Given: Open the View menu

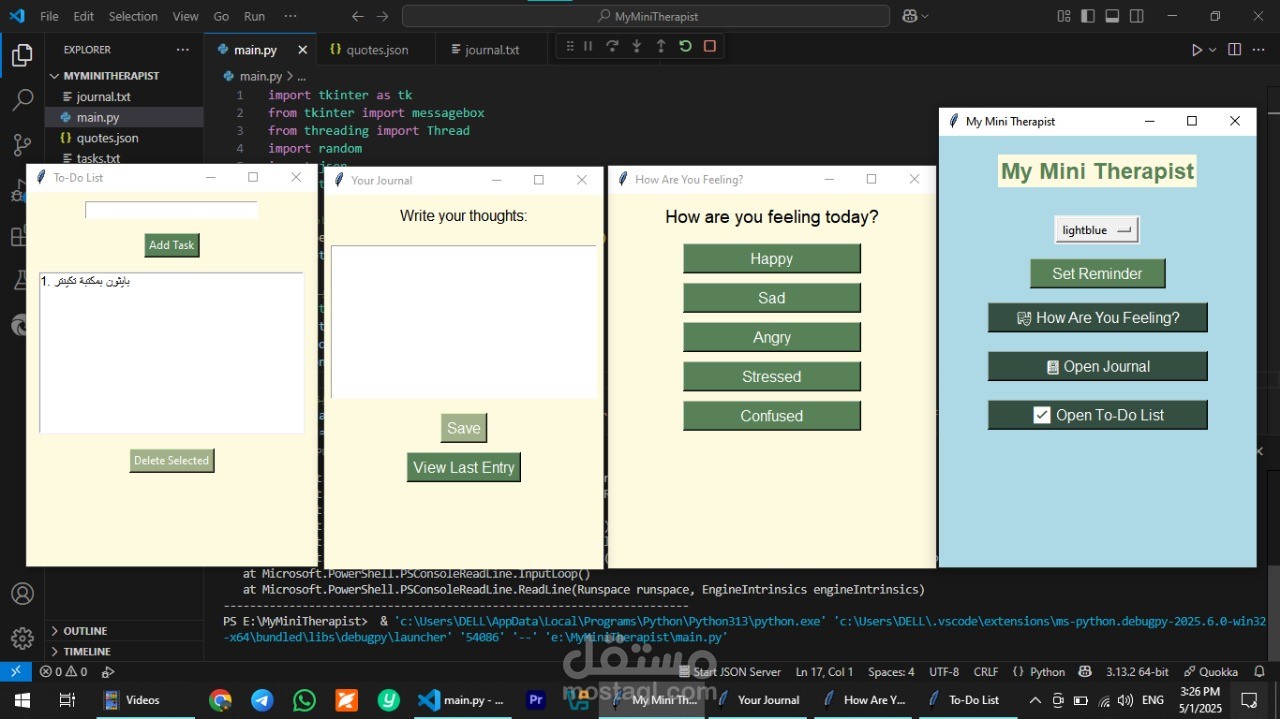Looking at the screenshot, I should coord(186,16).
